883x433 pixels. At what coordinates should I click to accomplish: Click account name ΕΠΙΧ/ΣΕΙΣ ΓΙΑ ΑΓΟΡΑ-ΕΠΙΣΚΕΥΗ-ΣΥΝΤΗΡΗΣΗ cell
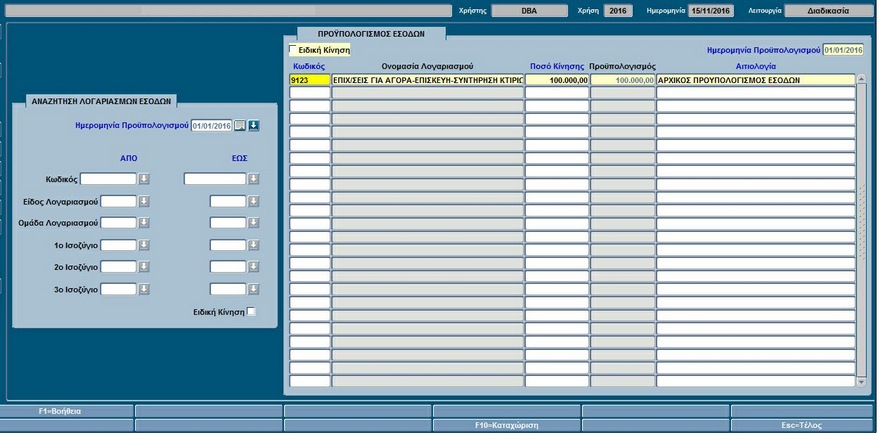coord(427,80)
